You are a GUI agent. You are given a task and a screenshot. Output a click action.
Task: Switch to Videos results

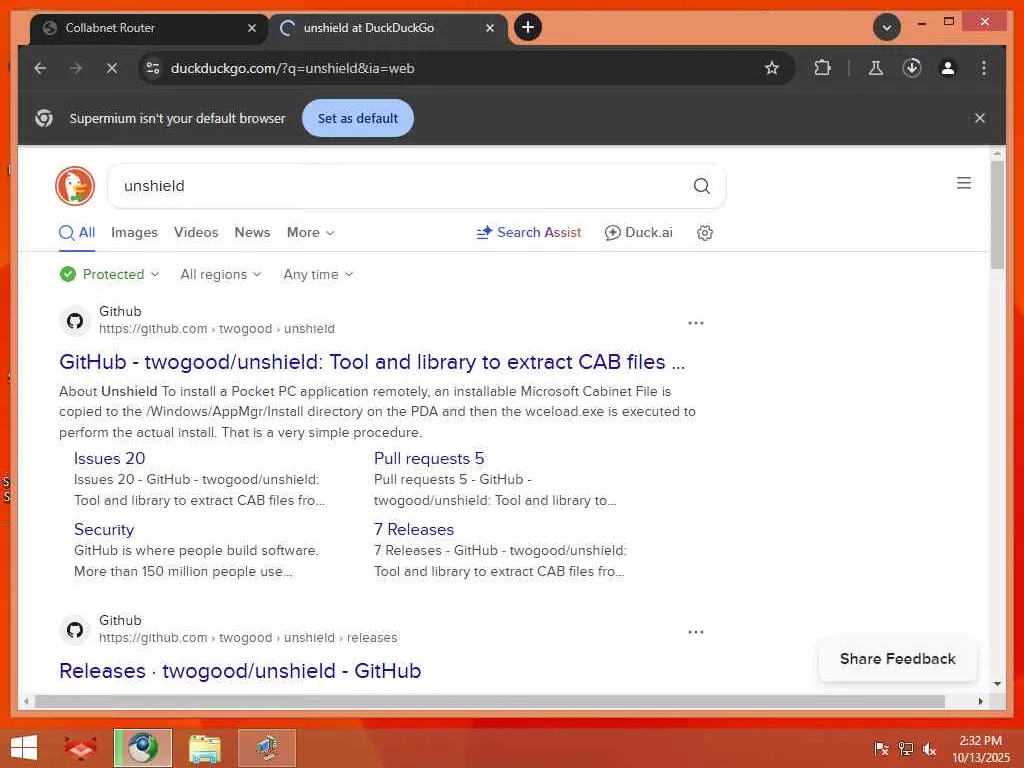pos(196,232)
